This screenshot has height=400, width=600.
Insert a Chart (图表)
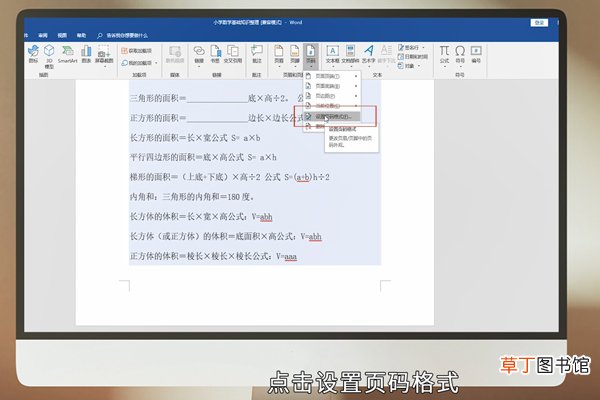[x=86, y=54]
